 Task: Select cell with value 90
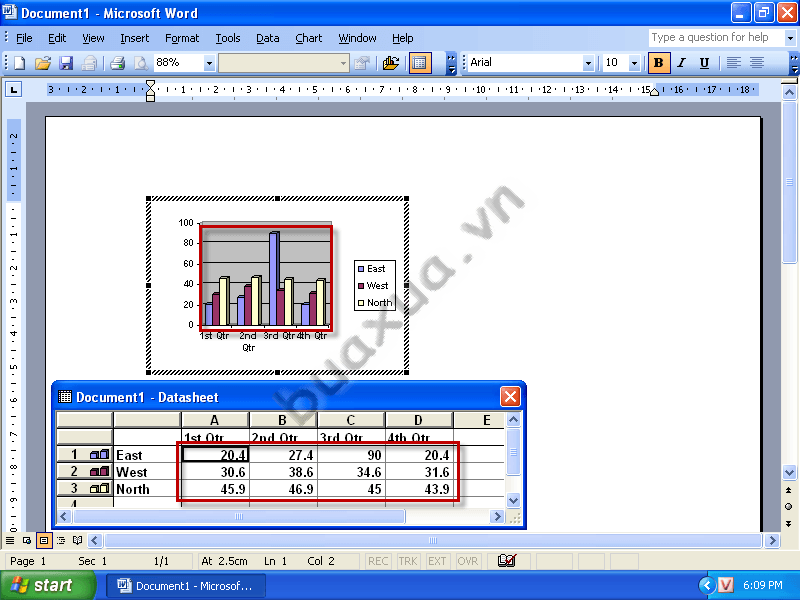point(351,455)
